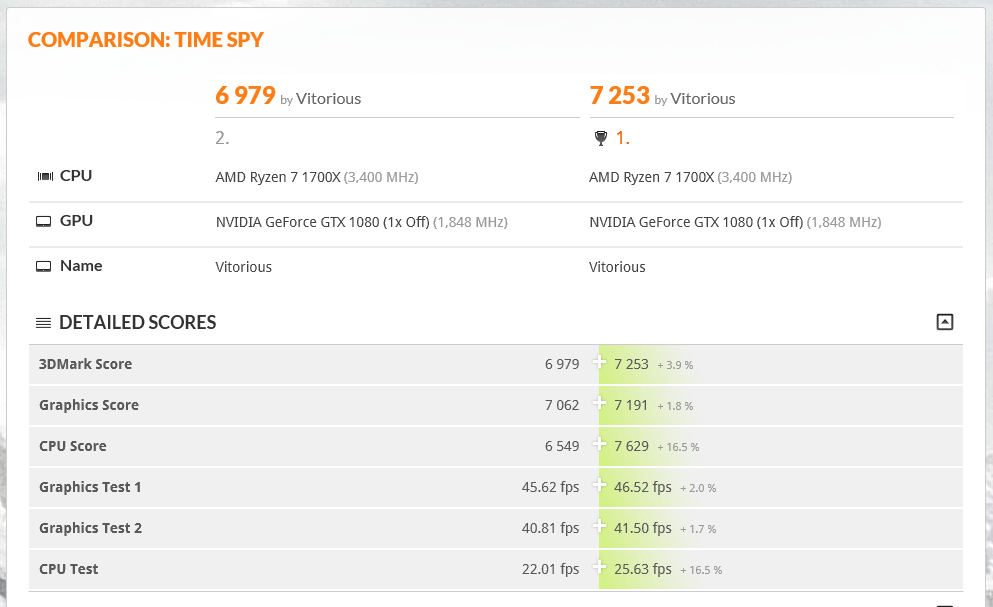Open the 7 253 score result
The width and height of the screenshot is (993, 607).
click(x=620, y=96)
